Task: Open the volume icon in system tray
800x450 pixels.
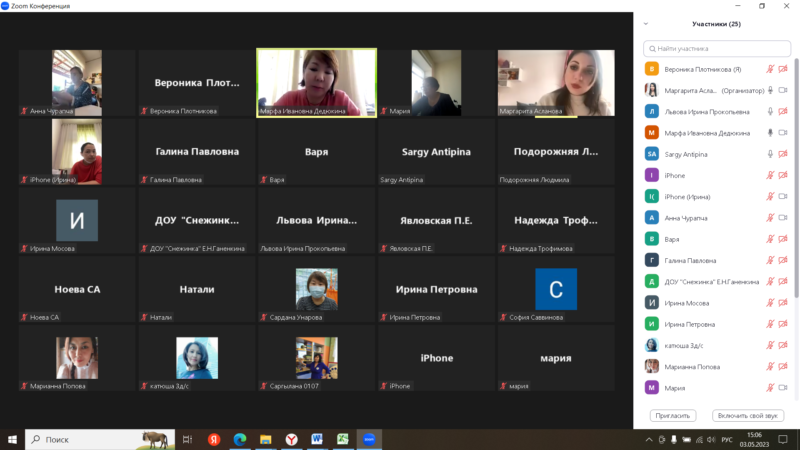Action: click(711, 440)
